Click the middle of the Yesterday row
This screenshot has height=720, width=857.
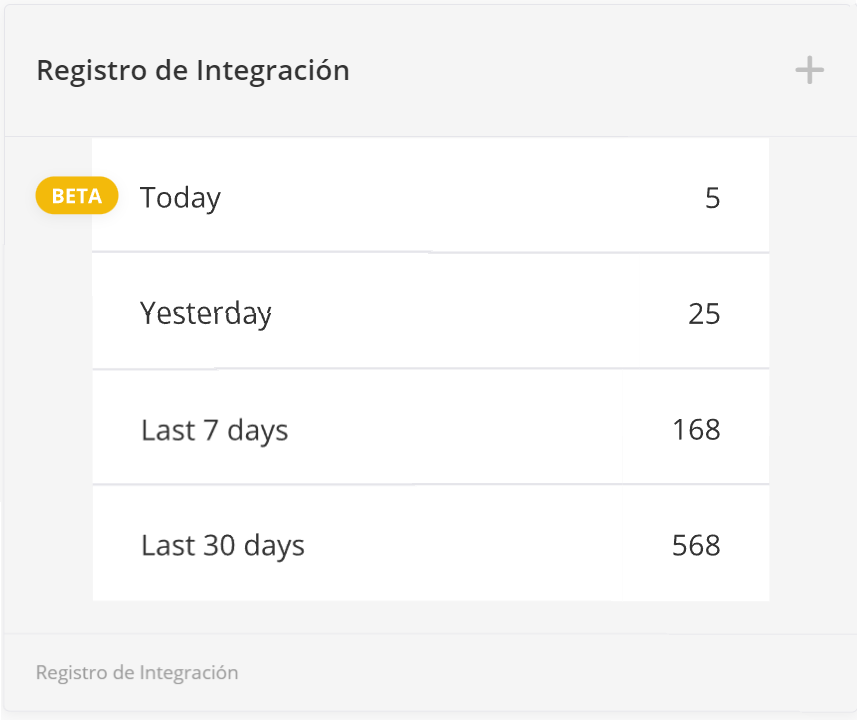click(x=430, y=311)
